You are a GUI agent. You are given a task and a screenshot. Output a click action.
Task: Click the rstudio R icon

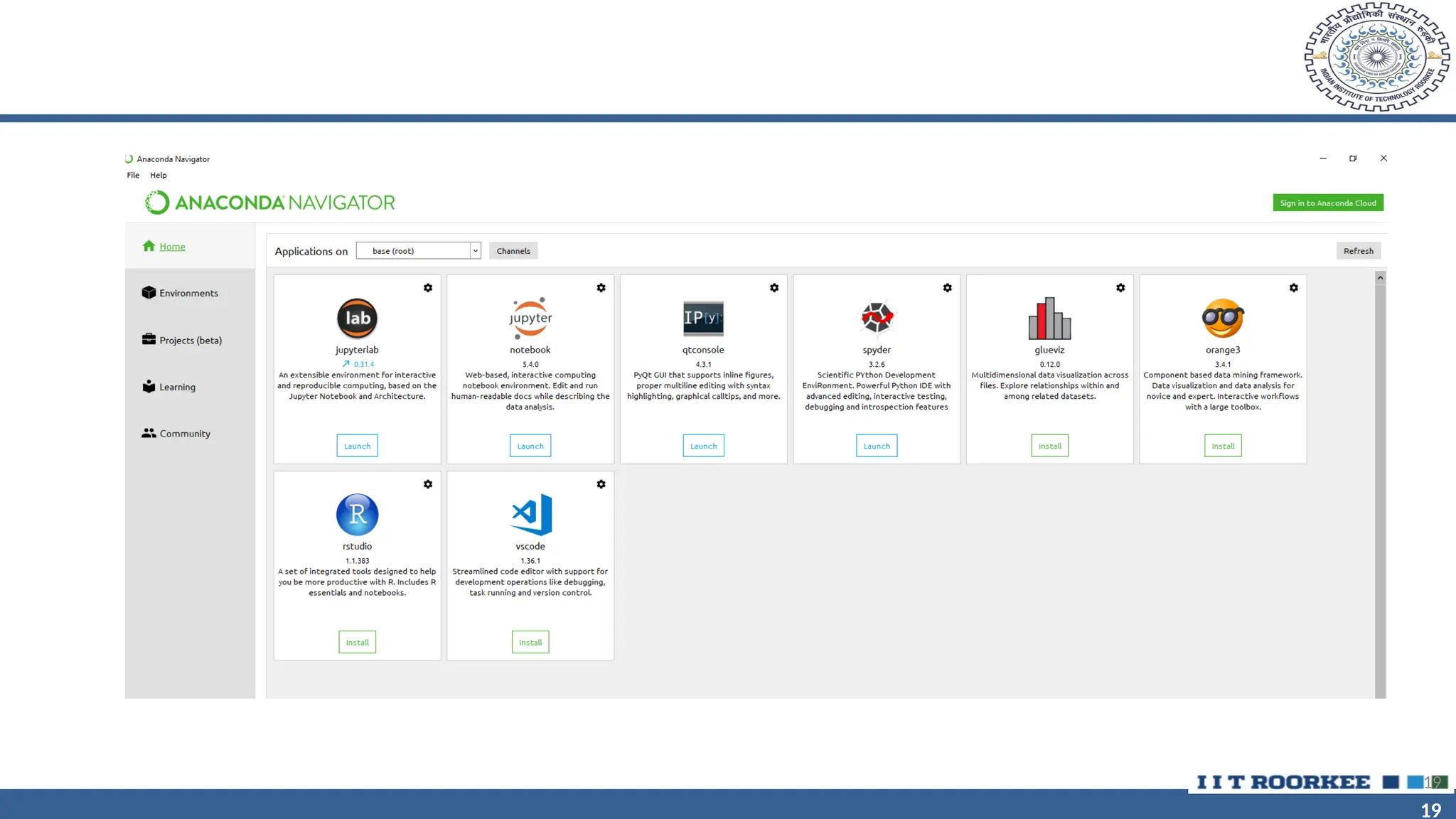tap(357, 514)
